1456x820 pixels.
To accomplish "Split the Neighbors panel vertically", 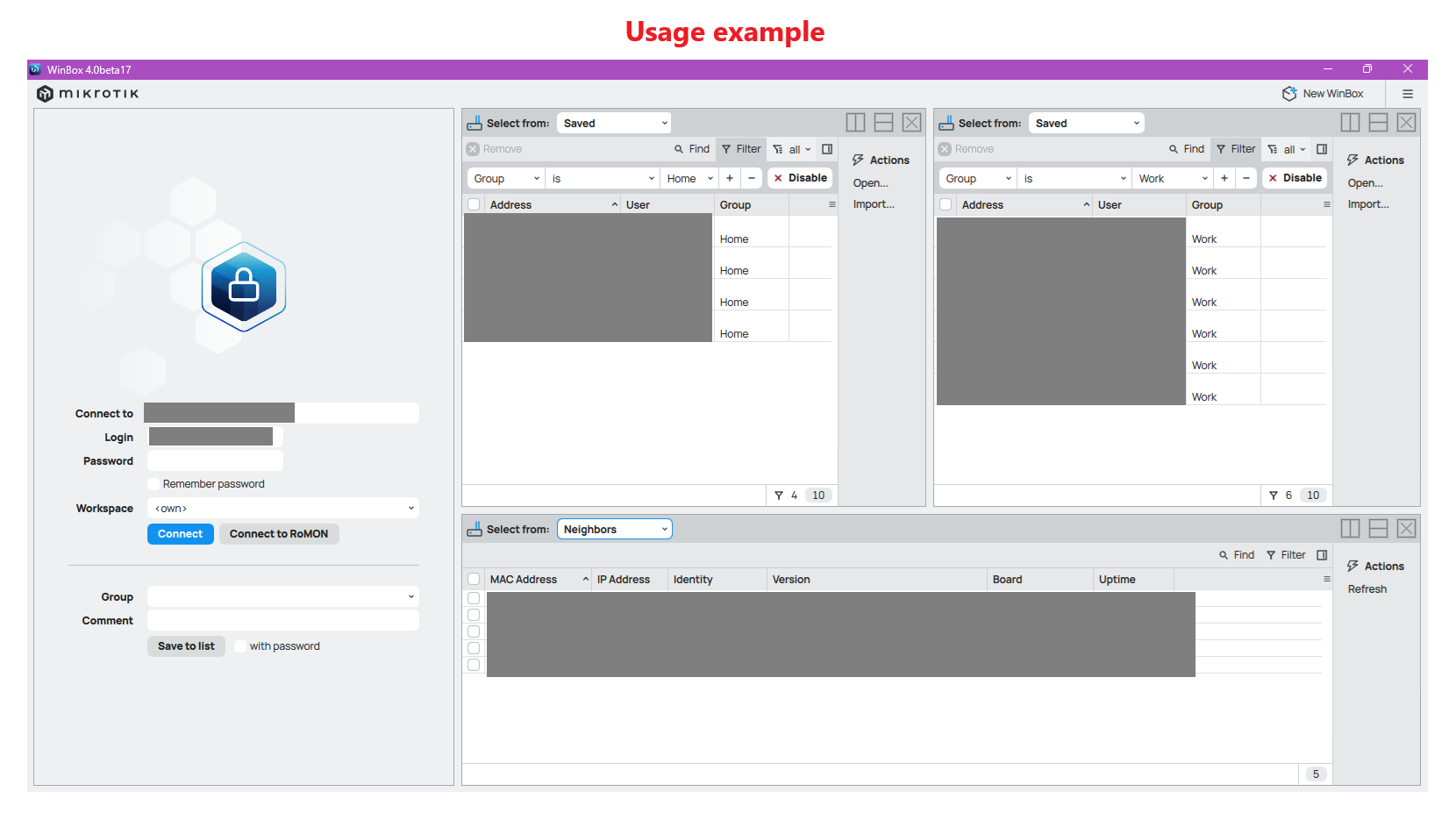I will [x=1350, y=529].
